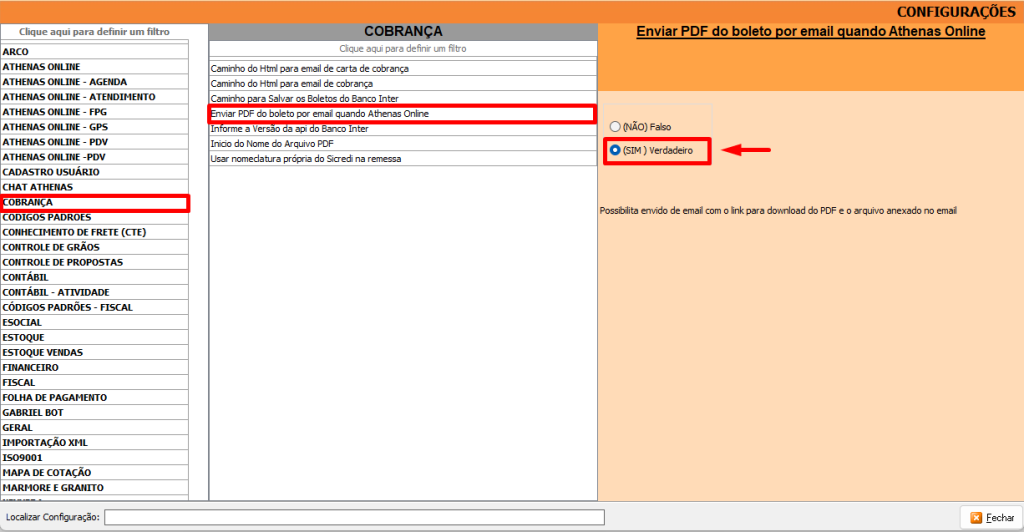Image resolution: width=1024 pixels, height=532 pixels.
Task: Select the COBRANÇA category
Action: 95,202
